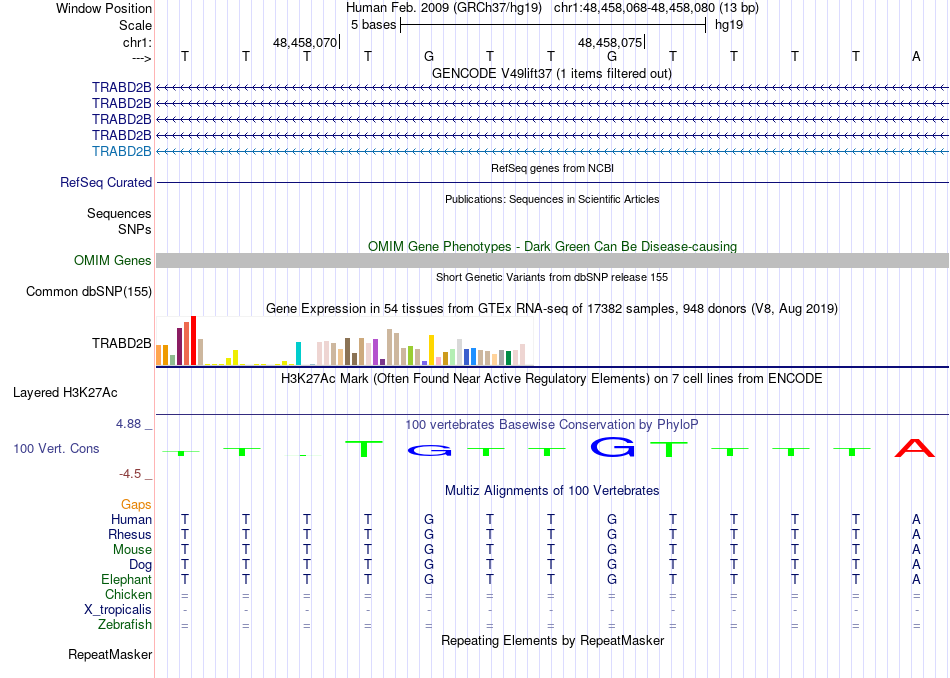Click Publications: Sequences in Scientific Articles title
Image resolution: width=950 pixels, height=678 pixels.
tap(552, 199)
